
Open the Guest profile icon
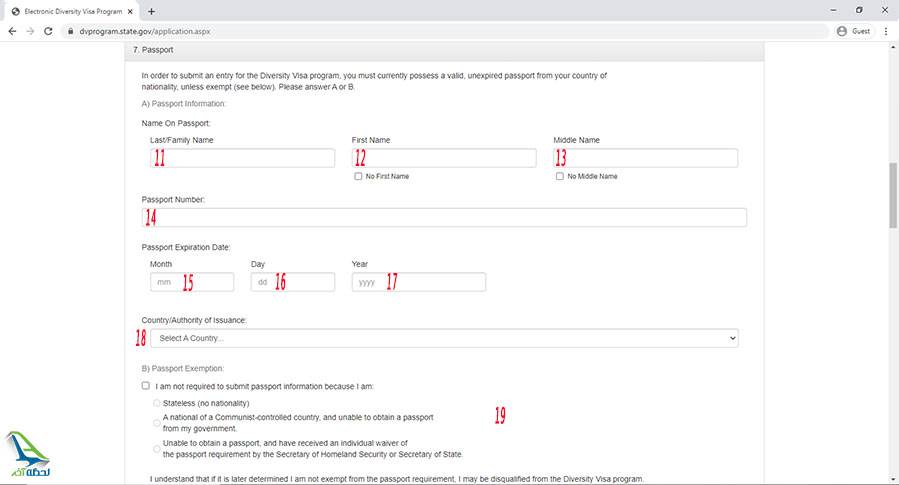coord(842,31)
